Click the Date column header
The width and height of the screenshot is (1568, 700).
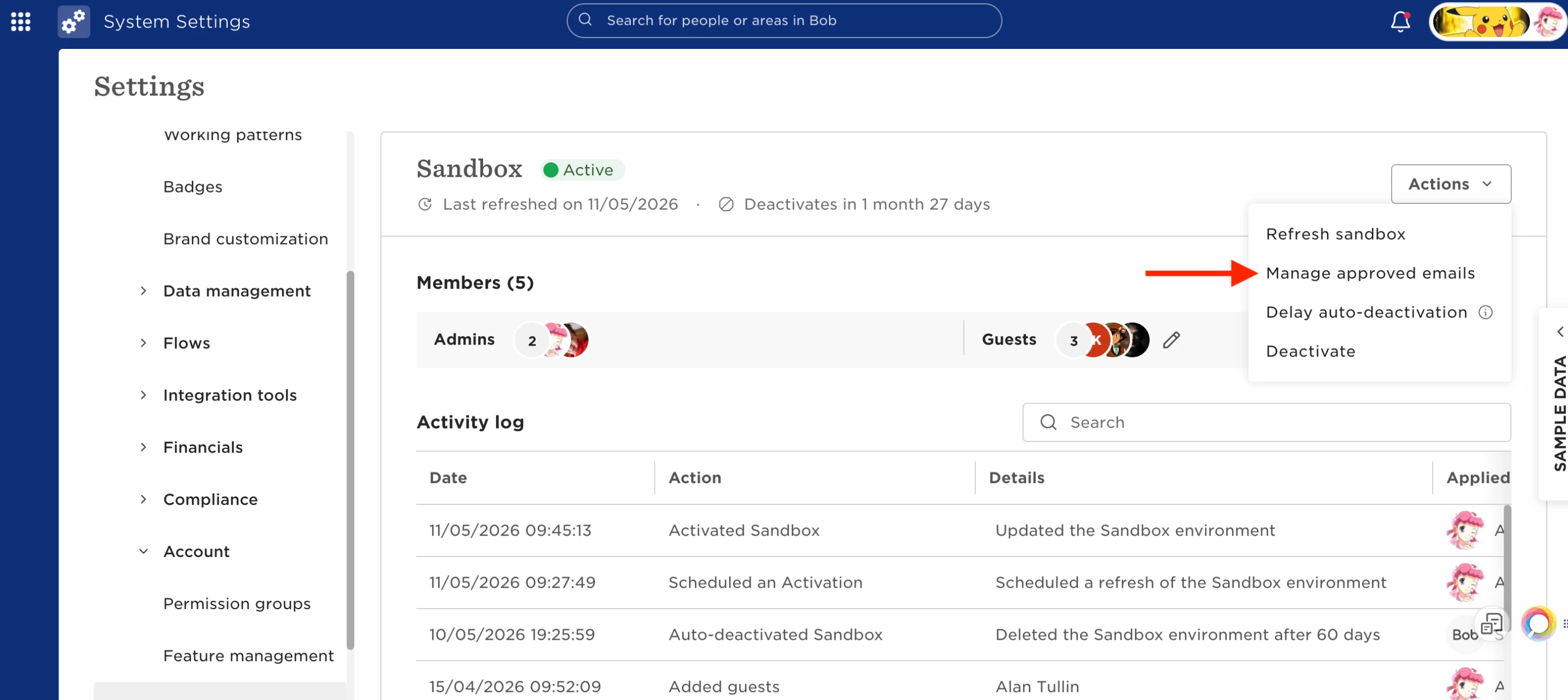tap(448, 477)
